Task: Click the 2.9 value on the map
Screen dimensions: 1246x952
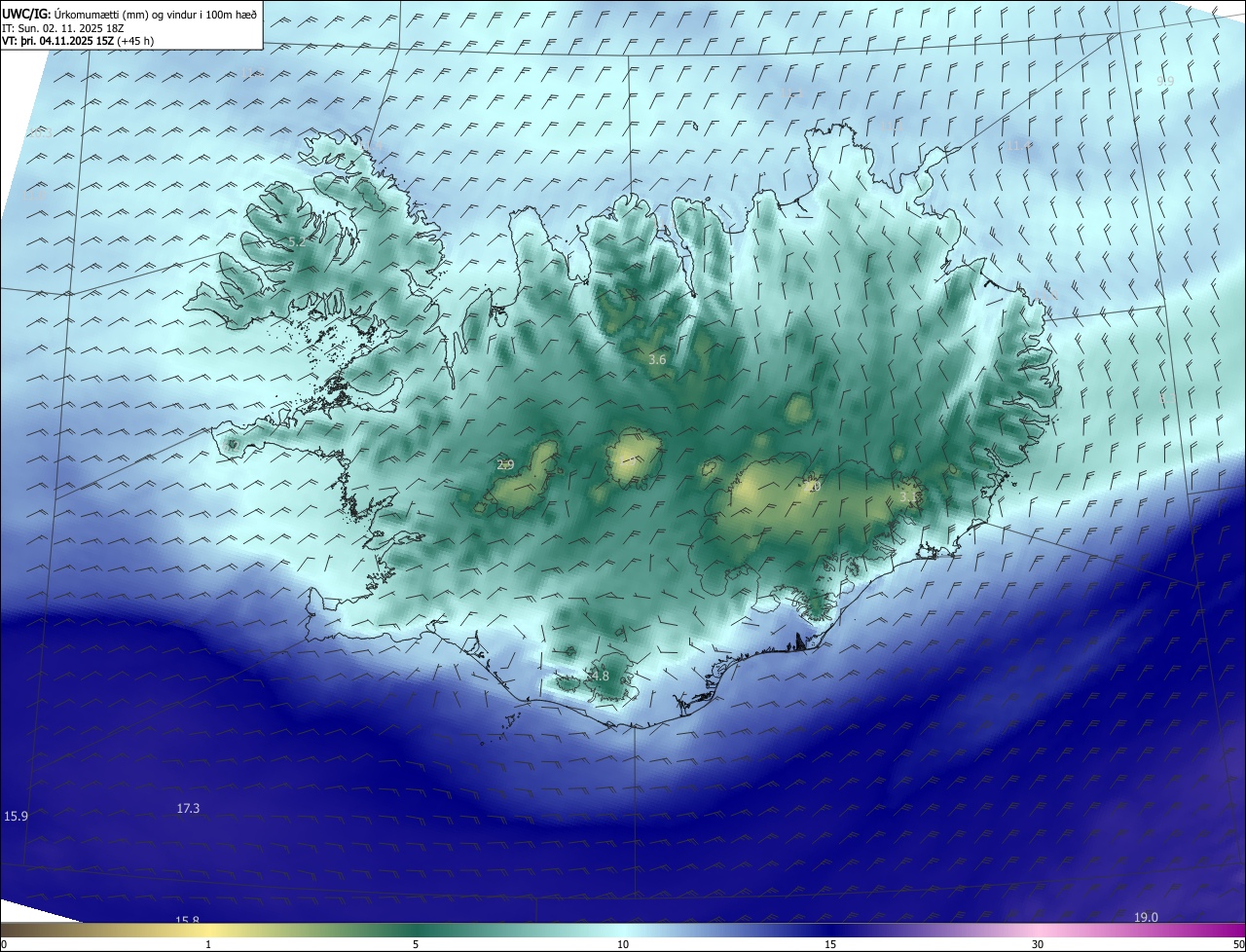Action: (x=505, y=464)
